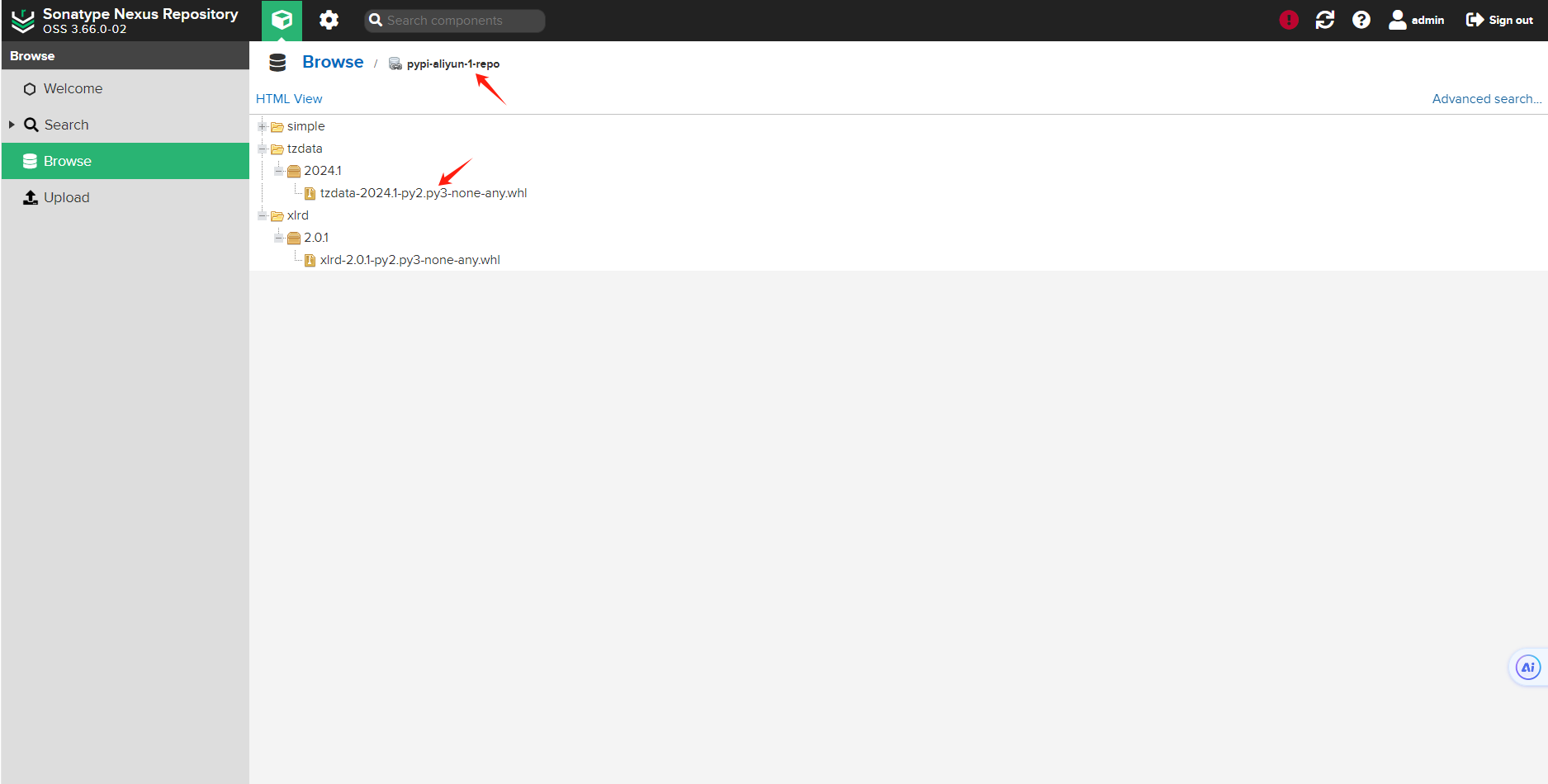Viewport: 1548px width, 784px height.
Task: Click the 2.0.1 package icon
Action: pyautogui.click(x=294, y=238)
